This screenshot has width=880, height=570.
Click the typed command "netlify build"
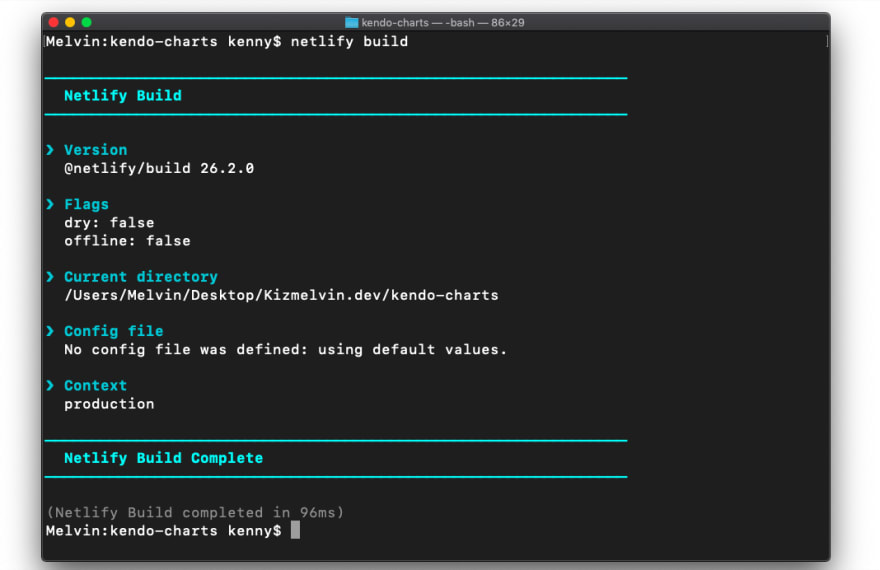(x=349, y=42)
